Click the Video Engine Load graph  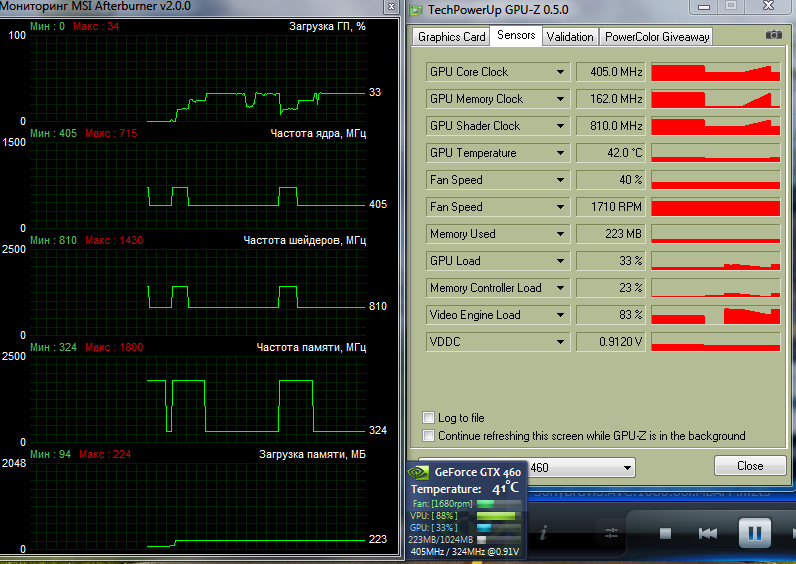coord(714,315)
